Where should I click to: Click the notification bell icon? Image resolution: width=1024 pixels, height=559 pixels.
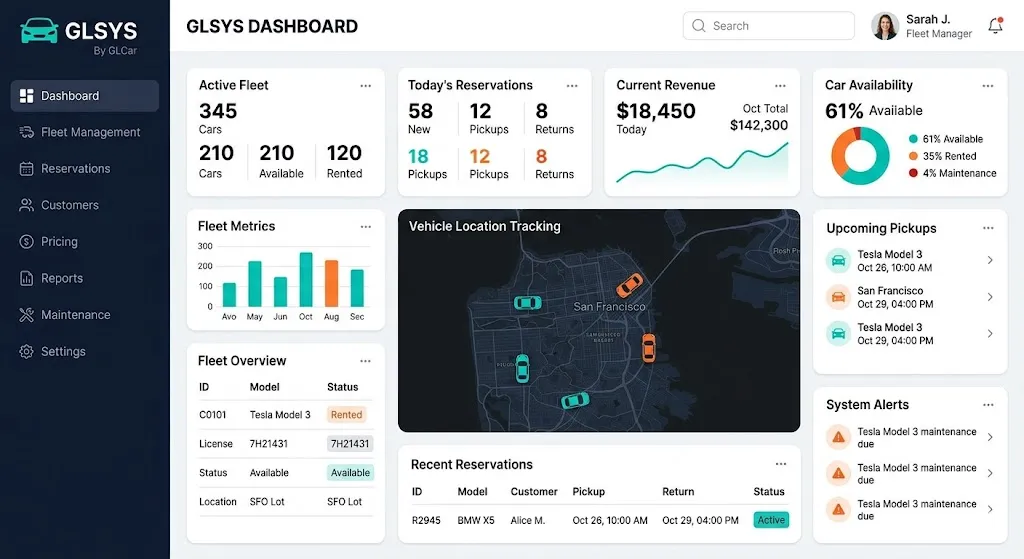pyautogui.click(x=995, y=25)
